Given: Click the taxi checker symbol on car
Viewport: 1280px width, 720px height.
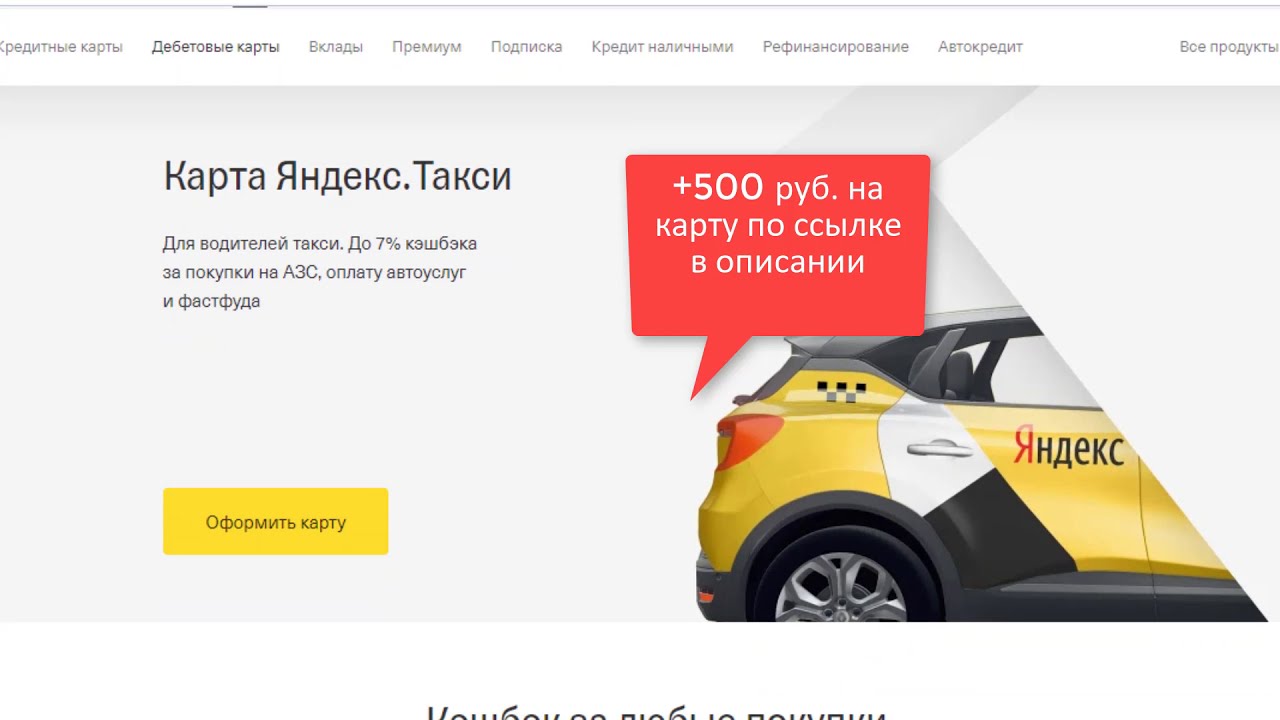Looking at the screenshot, I should (842, 391).
